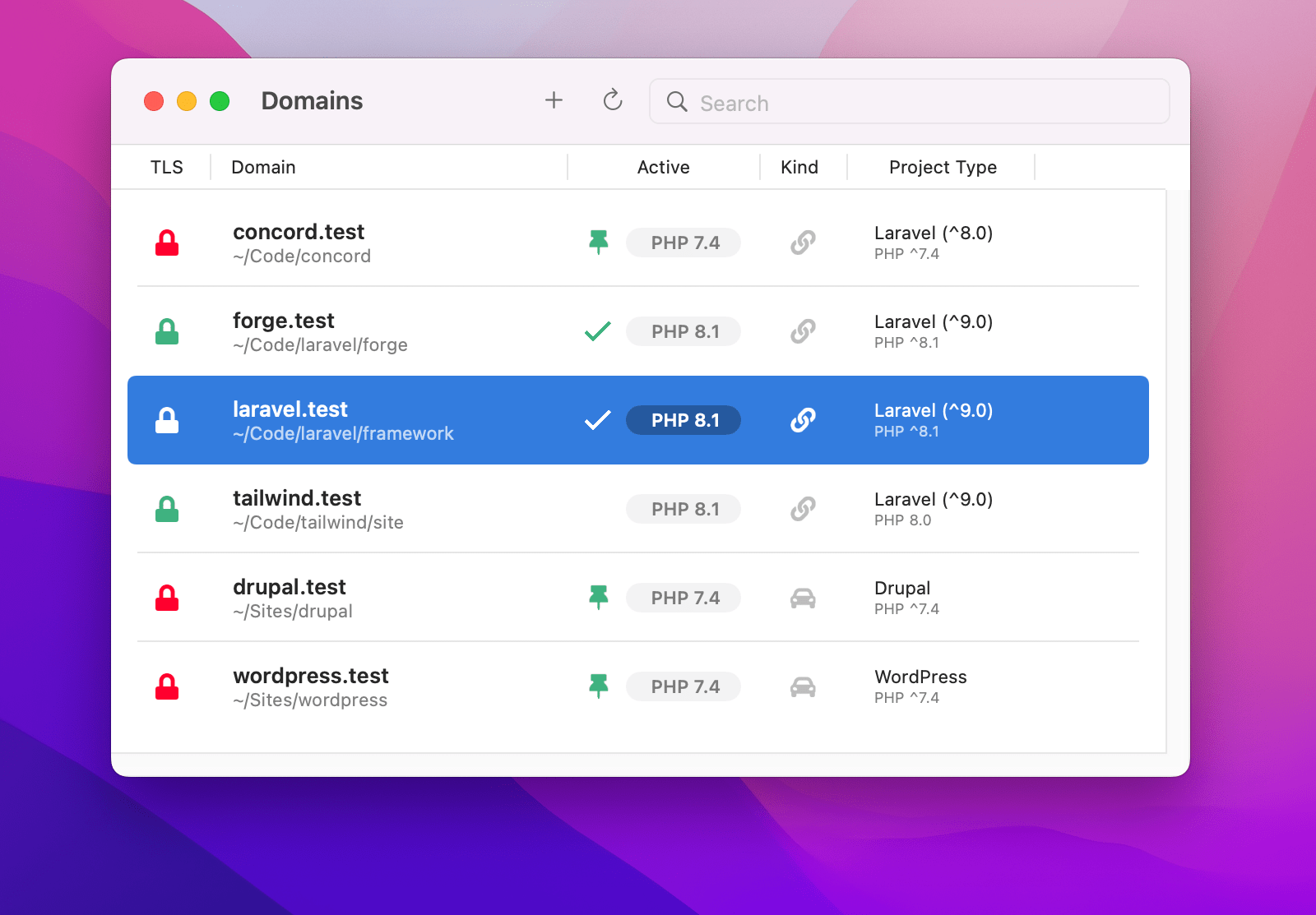Sort by the Project Type column header
1316x915 pixels.
tap(943, 167)
